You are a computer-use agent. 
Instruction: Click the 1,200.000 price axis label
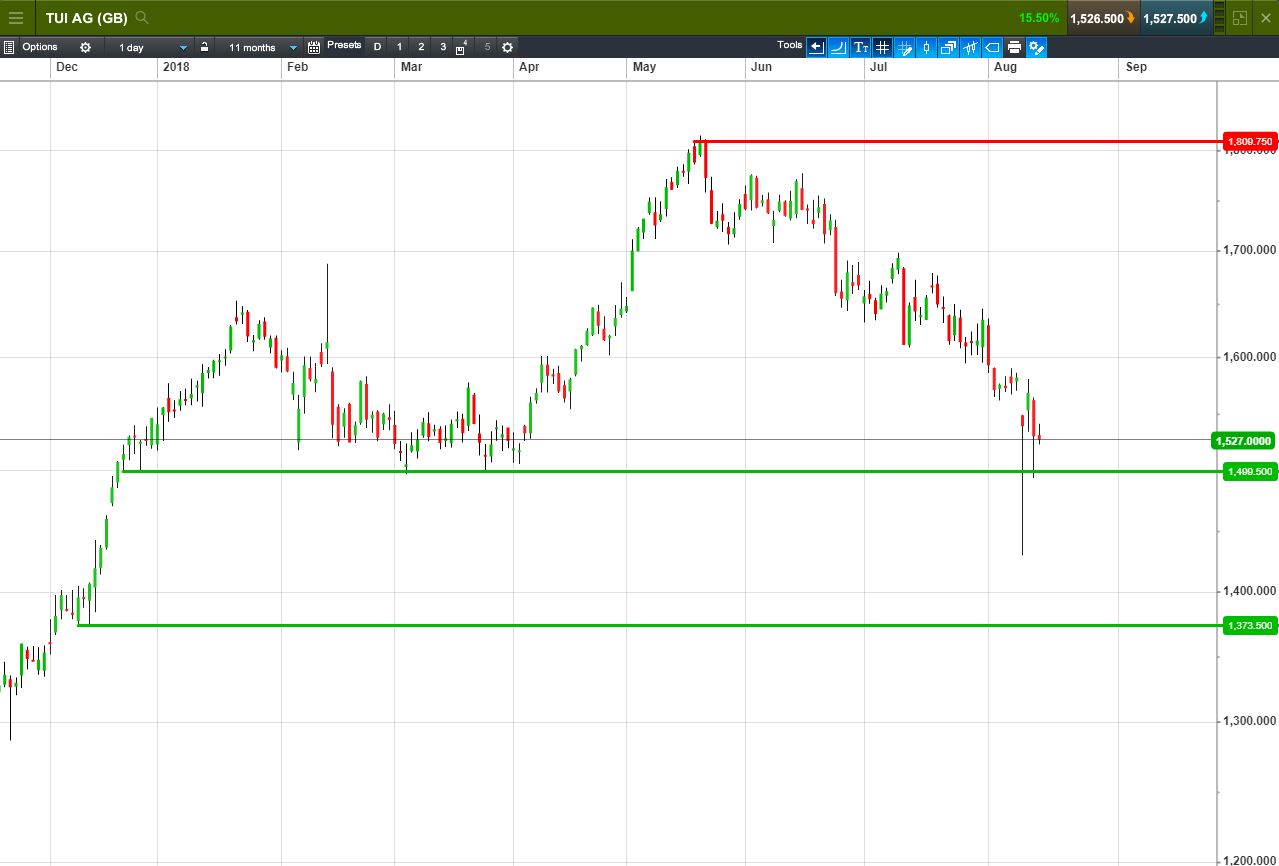(1249, 860)
